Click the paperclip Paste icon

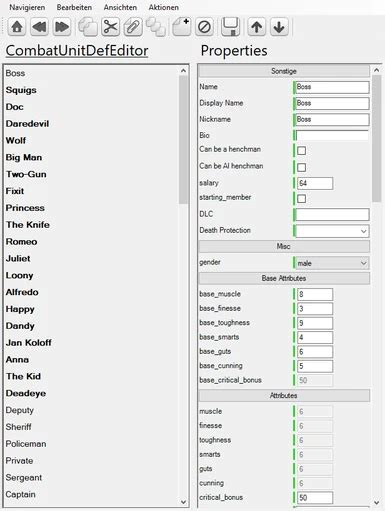[x=133, y=27]
